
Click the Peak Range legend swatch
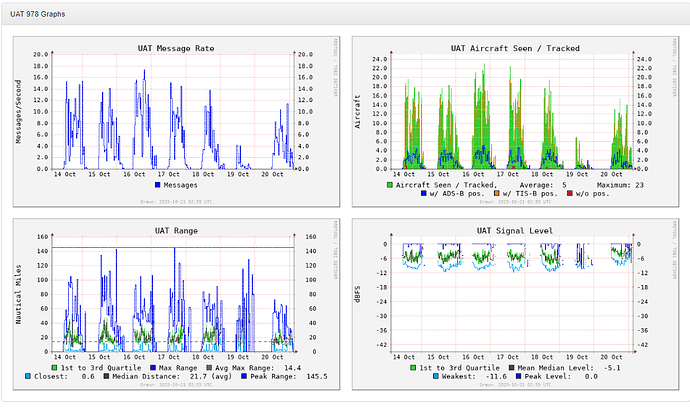tap(244, 376)
